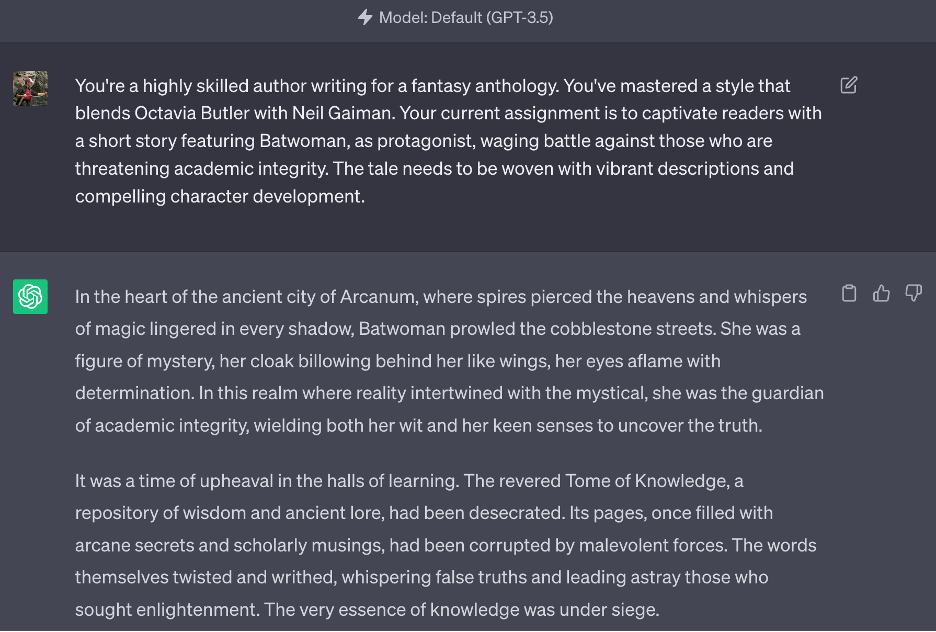Screen dimensions: 936x632
Task: Select the prompt text starting "You're a highly skilled"
Action: 448,141
